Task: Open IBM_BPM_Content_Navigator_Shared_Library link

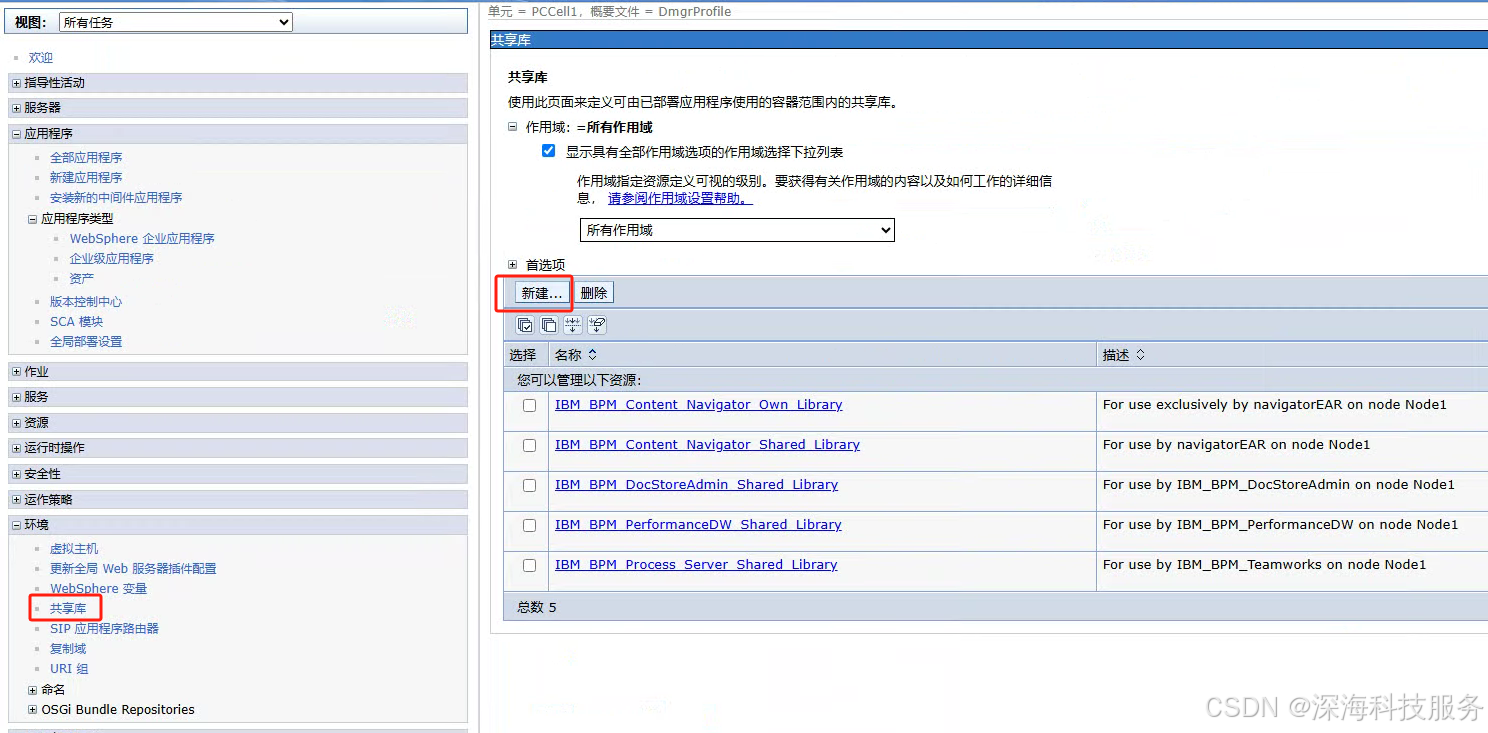Action: tap(707, 445)
